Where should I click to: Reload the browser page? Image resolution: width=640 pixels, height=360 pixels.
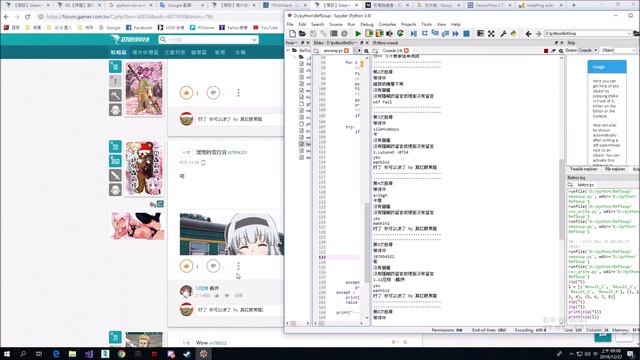coord(27,17)
